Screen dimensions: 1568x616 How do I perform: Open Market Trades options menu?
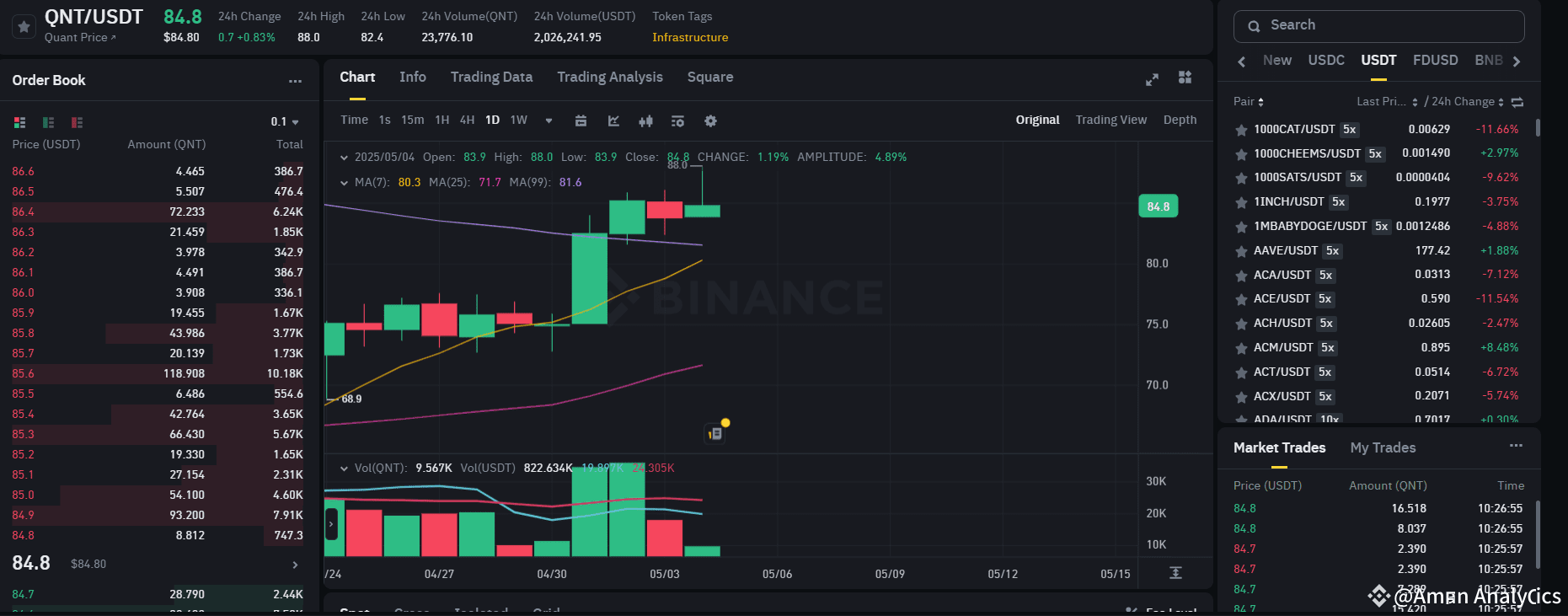[x=1516, y=446]
